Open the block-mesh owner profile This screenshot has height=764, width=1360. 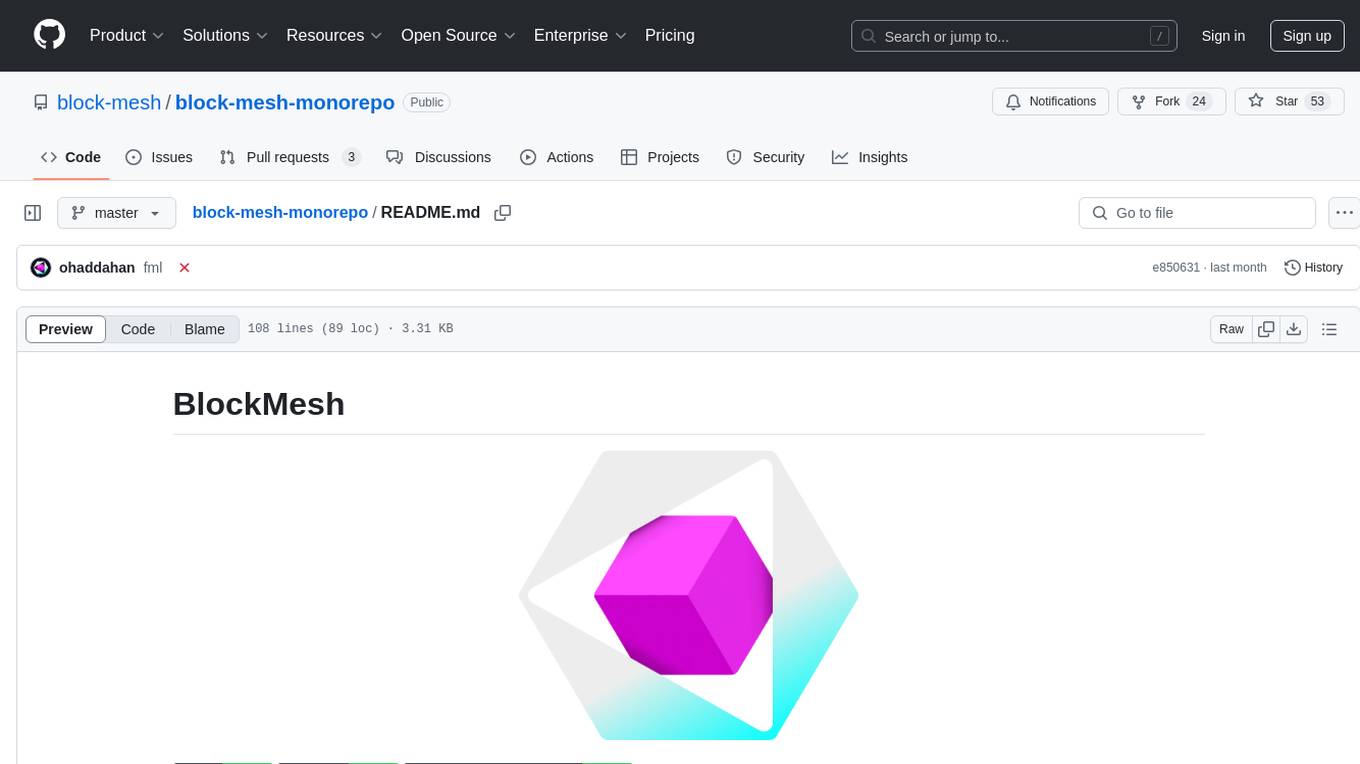[x=109, y=102]
